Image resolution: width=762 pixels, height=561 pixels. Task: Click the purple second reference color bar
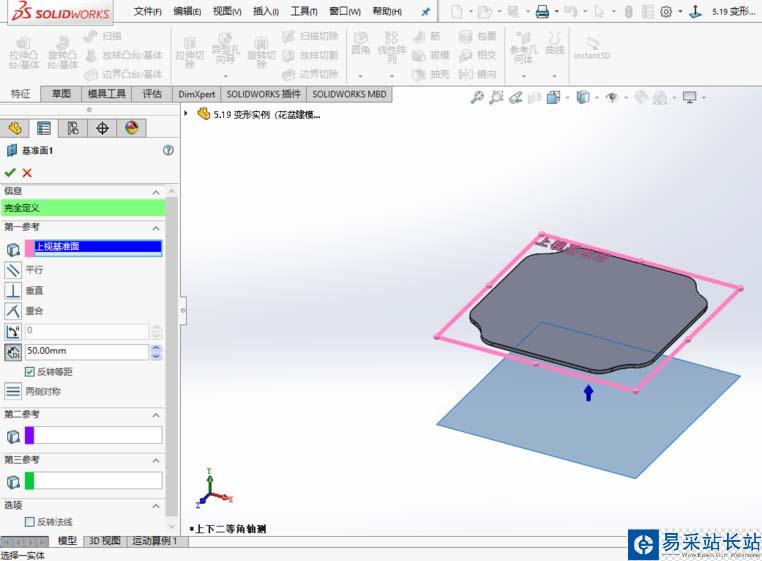click(30, 435)
